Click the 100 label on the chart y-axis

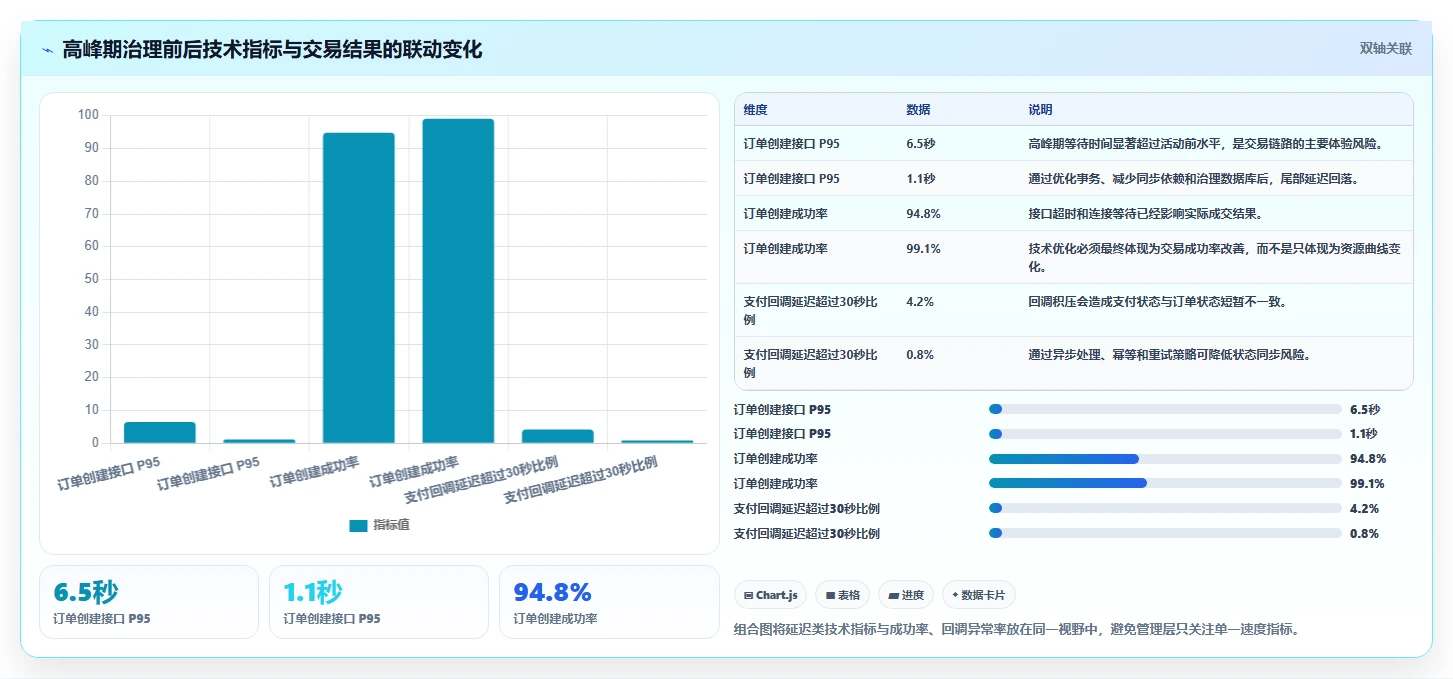tap(88, 115)
